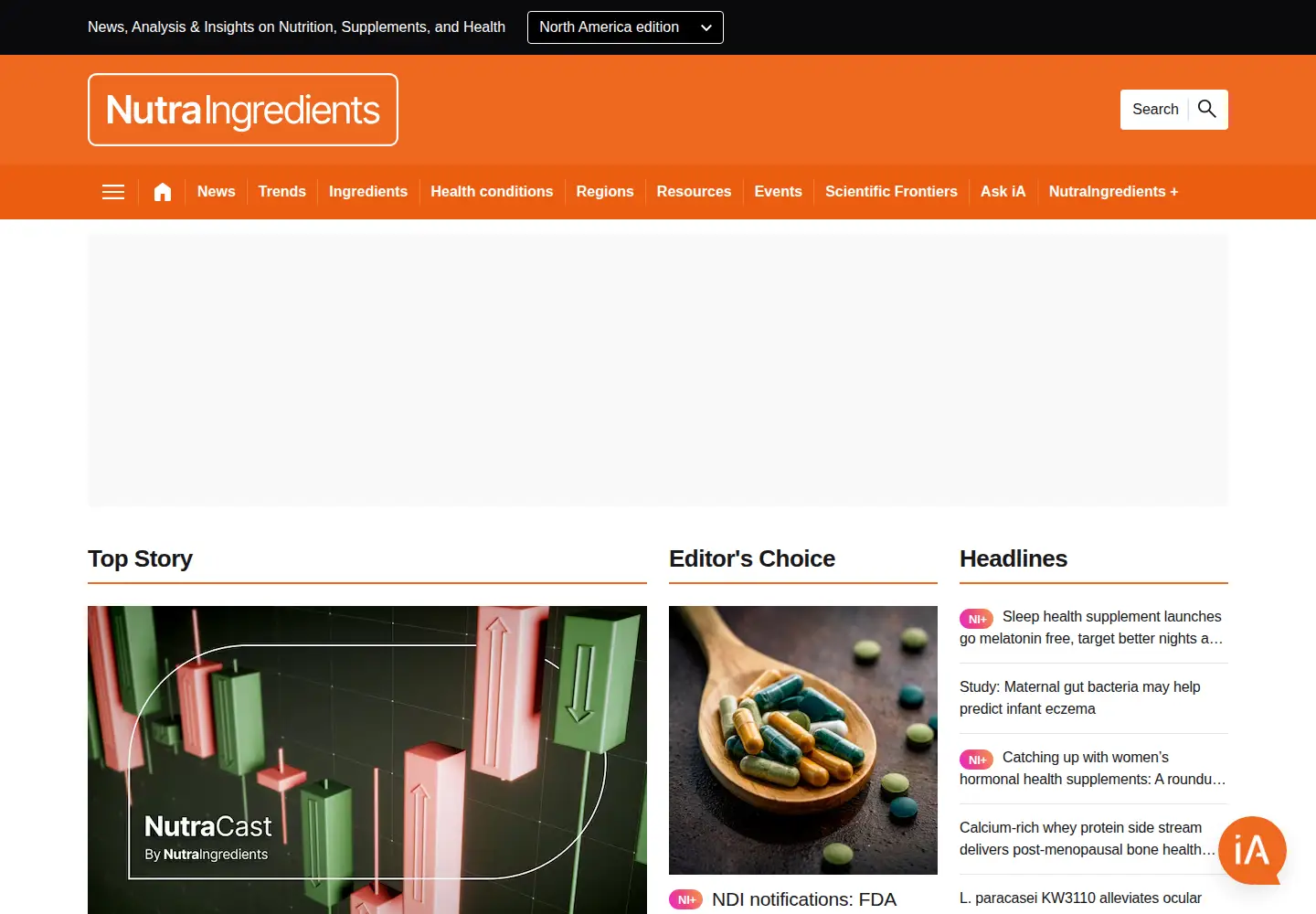Open the Events menu
This screenshot has height=914, width=1316.
click(779, 192)
